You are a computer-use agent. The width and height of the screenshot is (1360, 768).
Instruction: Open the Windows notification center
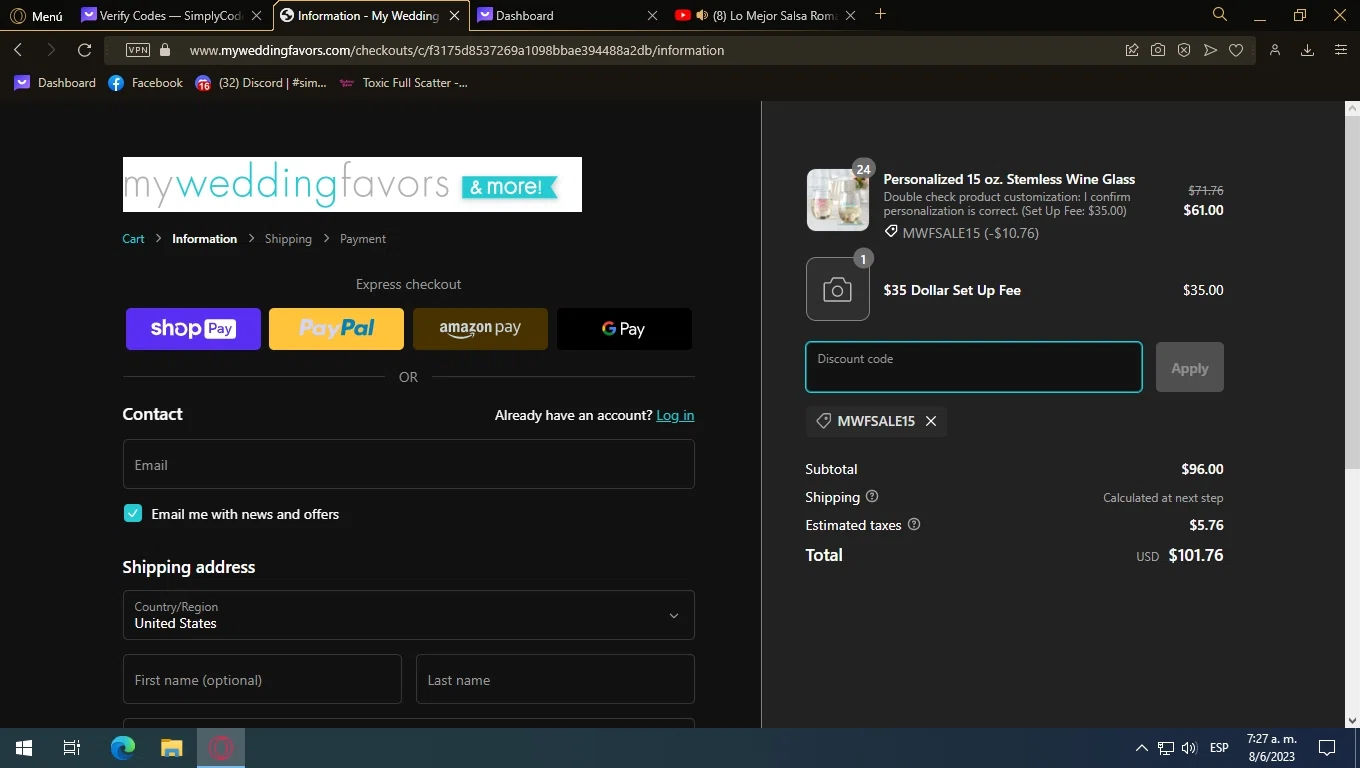click(1327, 748)
